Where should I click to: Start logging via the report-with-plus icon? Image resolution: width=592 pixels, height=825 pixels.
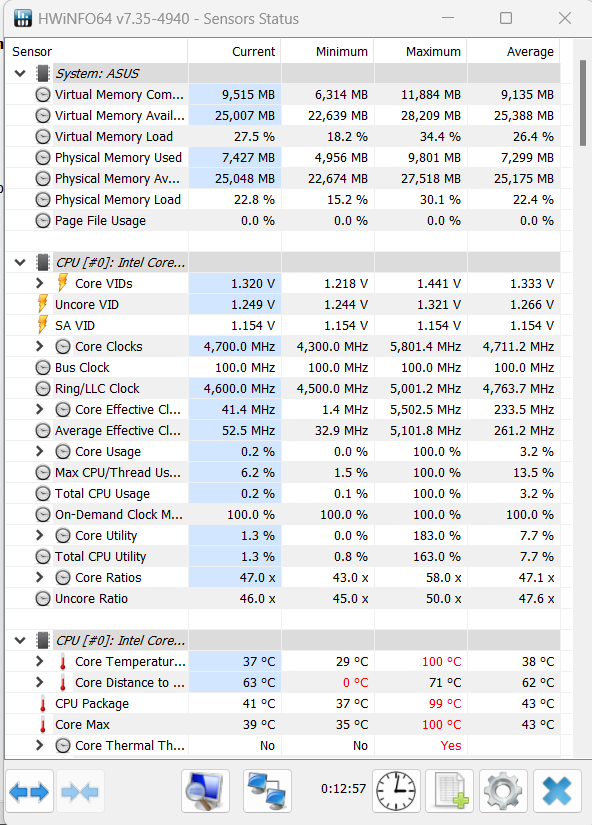(449, 791)
